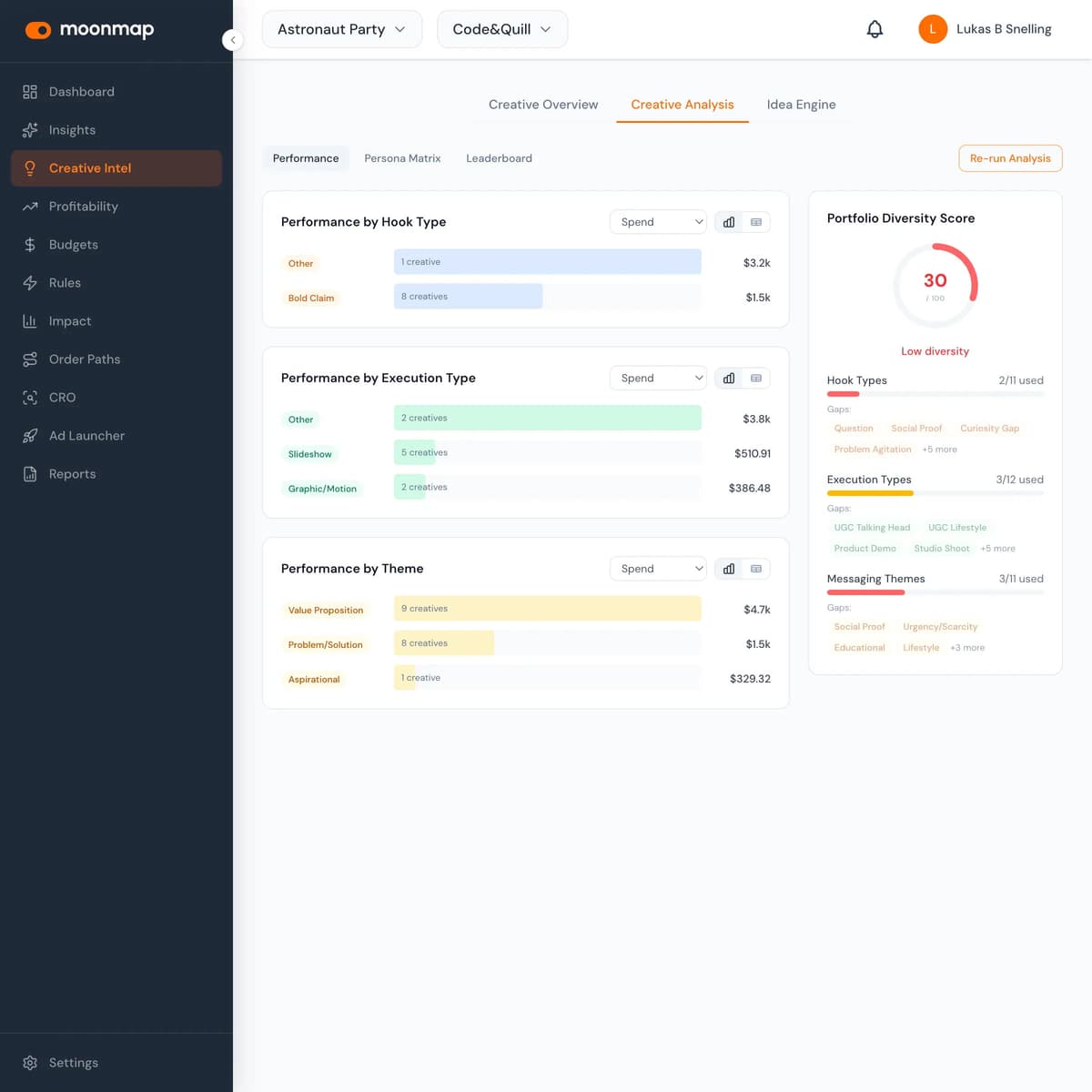Select the Persona Matrix sub-tab
The image size is (1092, 1092).
[402, 158]
